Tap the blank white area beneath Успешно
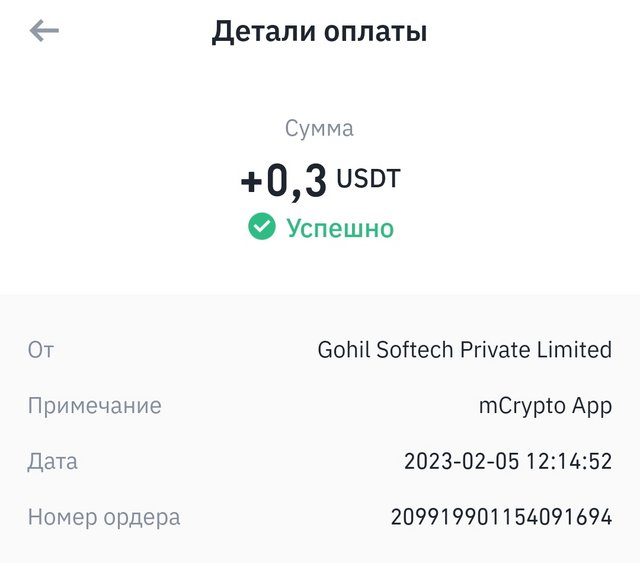The height and width of the screenshot is (563, 640). pos(320,267)
